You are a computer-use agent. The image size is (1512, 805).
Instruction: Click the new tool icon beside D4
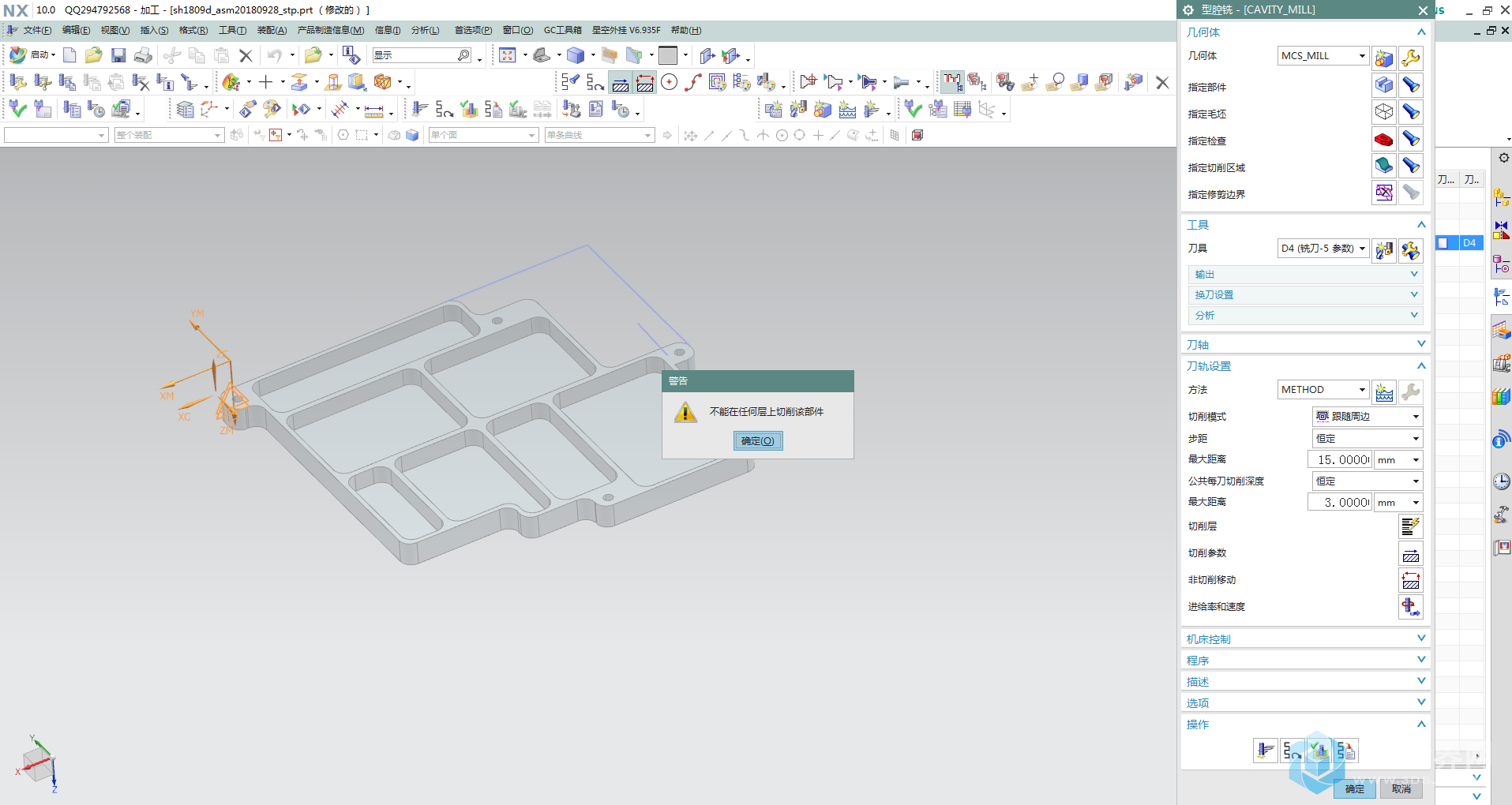point(1383,250)
